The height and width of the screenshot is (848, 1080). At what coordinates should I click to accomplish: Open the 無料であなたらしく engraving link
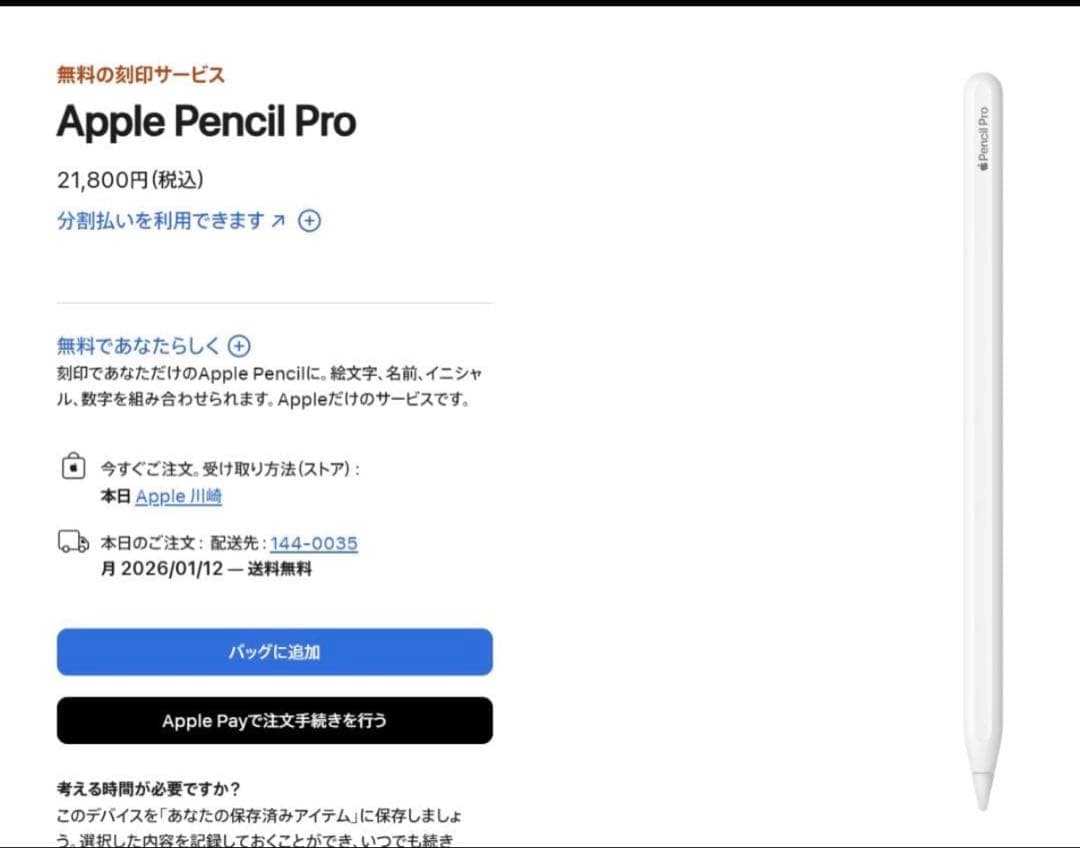(138, 345)
